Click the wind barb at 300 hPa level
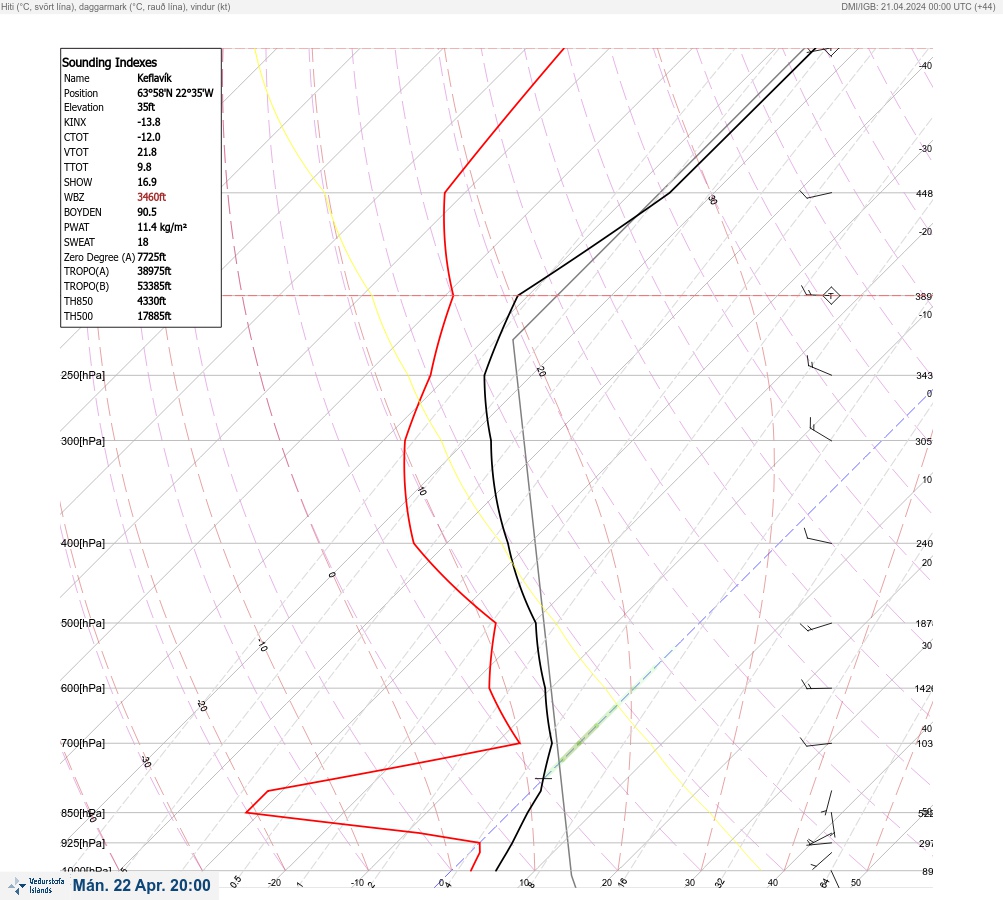The image size is (1003, 900). point(820,429)
